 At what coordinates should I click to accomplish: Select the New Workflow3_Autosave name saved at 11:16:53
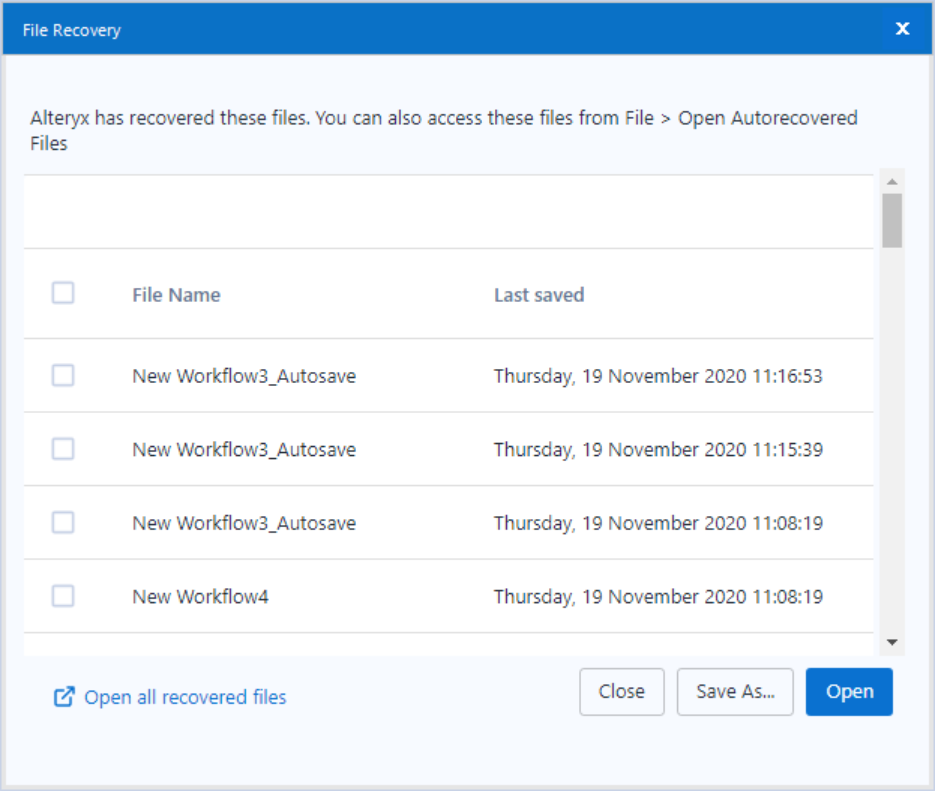tap(244, 376)
